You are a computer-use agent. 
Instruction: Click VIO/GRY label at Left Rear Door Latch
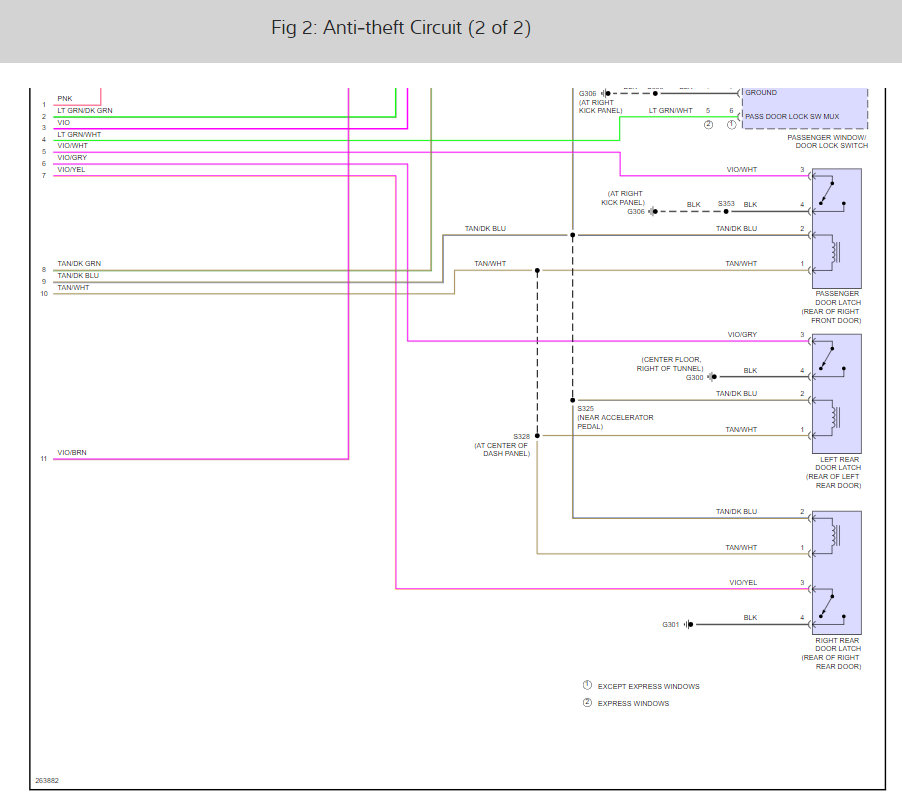pyautogui.click(x=742, y=335)
